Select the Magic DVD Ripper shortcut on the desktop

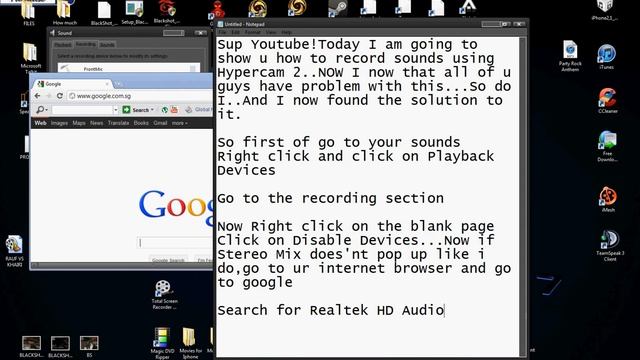pos(162,343)
